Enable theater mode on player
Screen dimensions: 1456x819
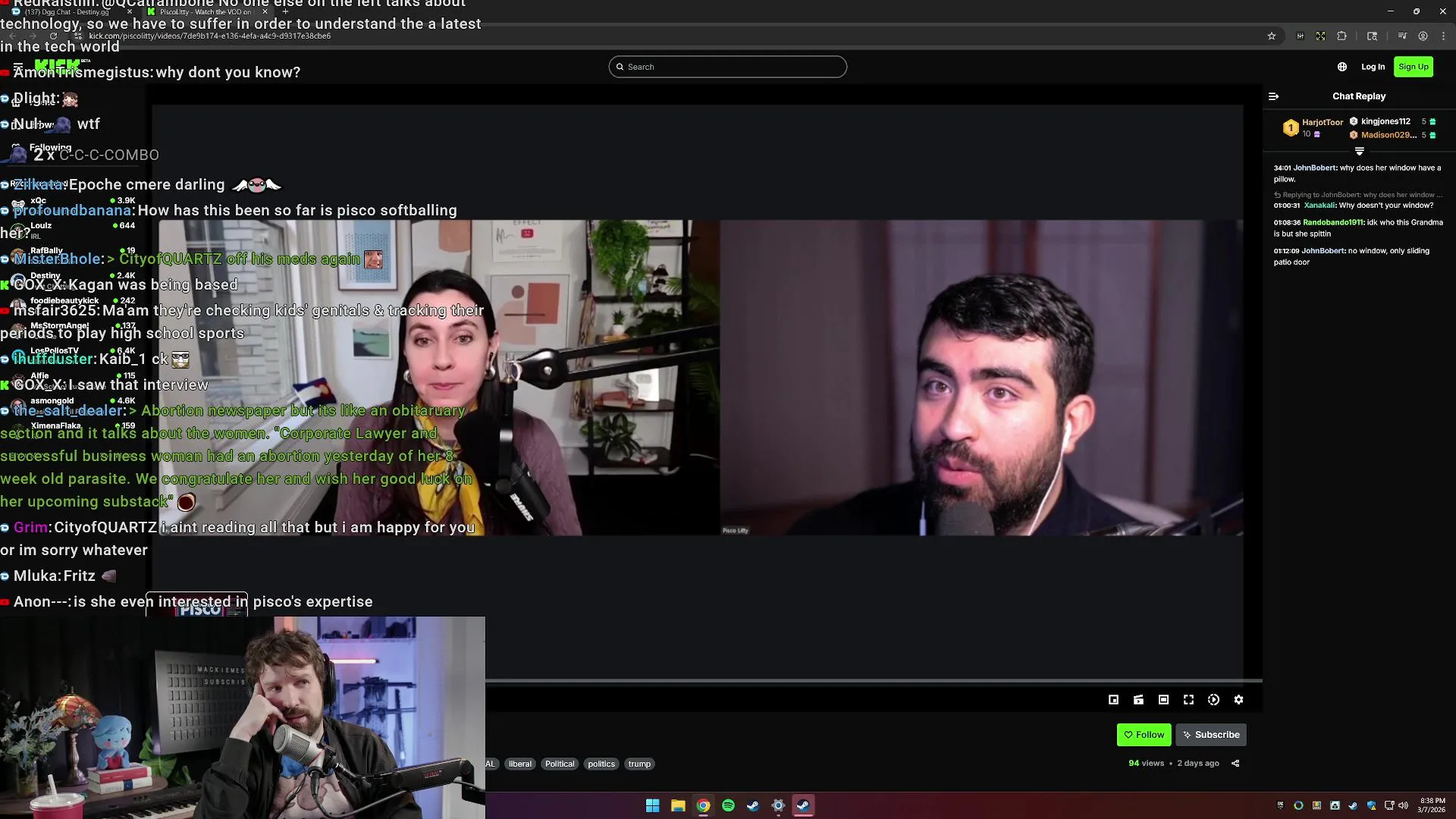(x=1163, y=700)
